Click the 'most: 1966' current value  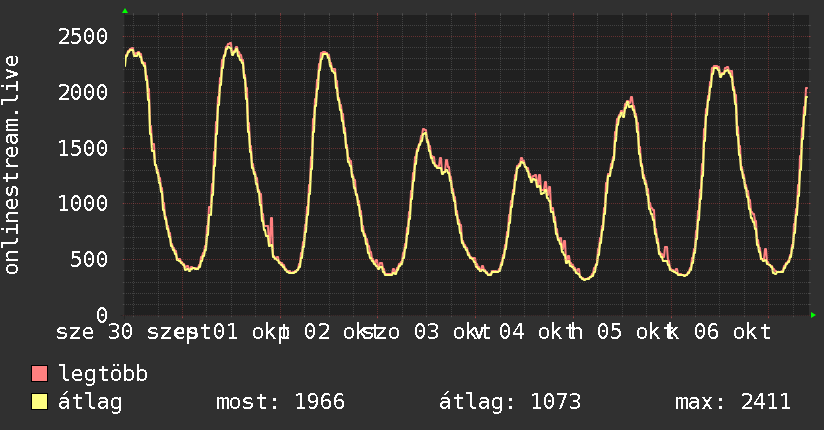pos(281,402)
